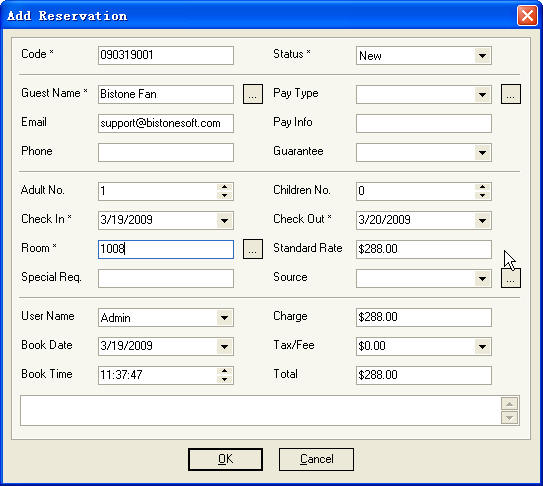The width and height of the screenshot is (543, 486).
Task: Click the Special Req. field
Action: 166,279
